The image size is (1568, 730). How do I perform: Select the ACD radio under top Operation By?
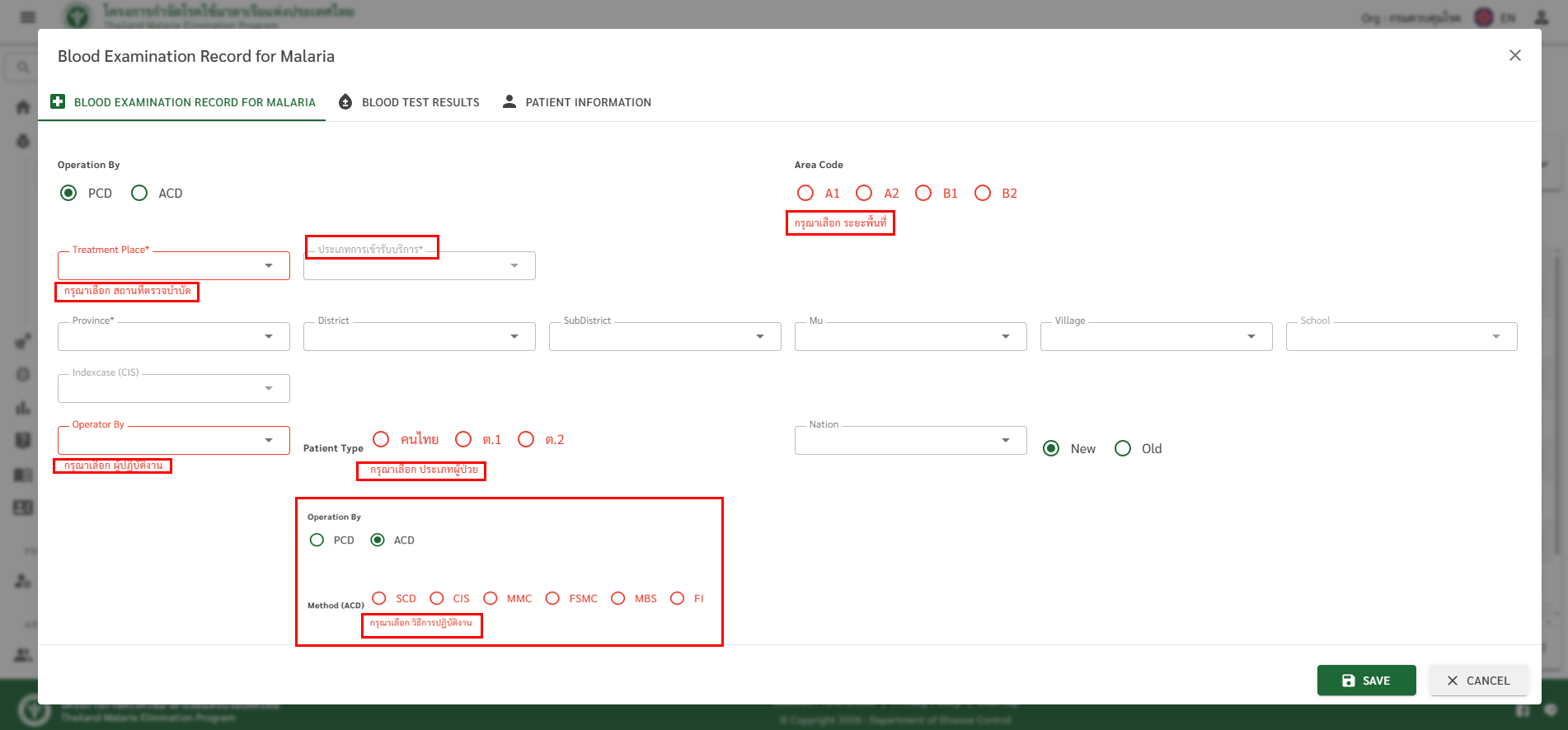pos(139,193)
